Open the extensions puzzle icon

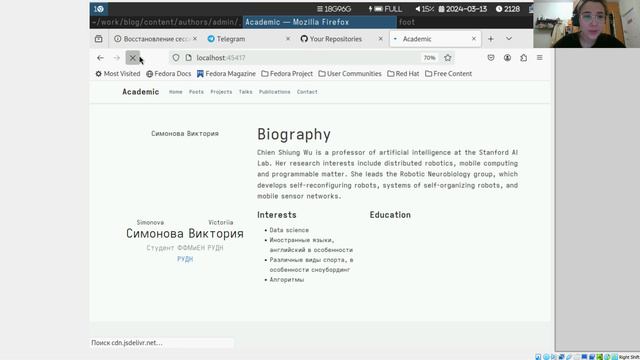pos(524,58)
